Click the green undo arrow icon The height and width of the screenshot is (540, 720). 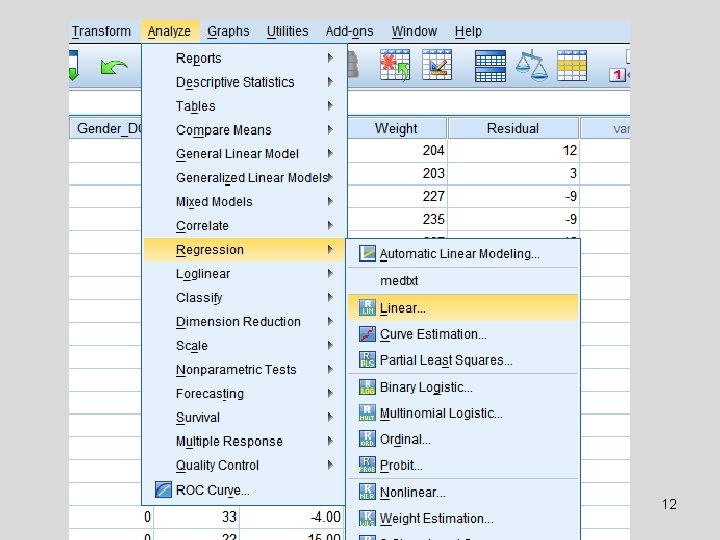tap(113, 68)
